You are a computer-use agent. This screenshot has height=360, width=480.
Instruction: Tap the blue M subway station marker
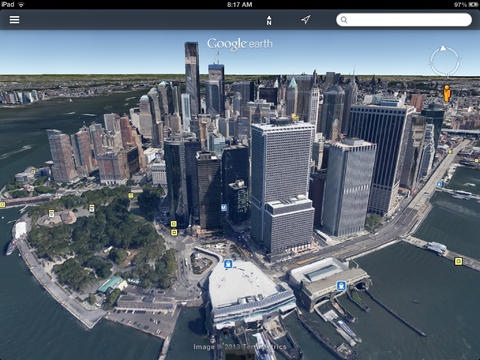[224, 208]
